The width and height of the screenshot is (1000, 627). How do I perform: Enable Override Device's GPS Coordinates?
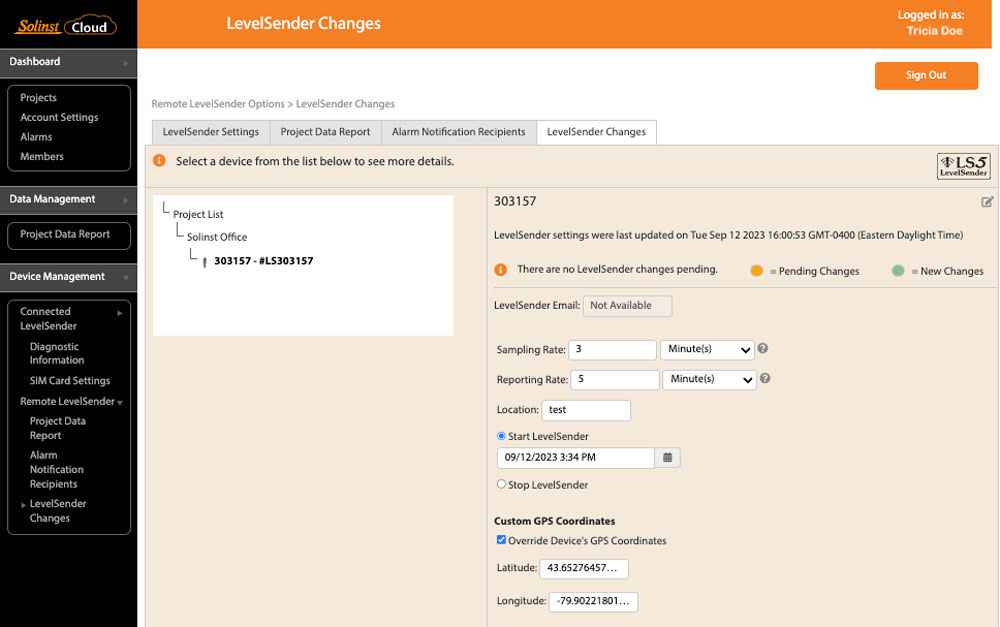tap(501, 540)
